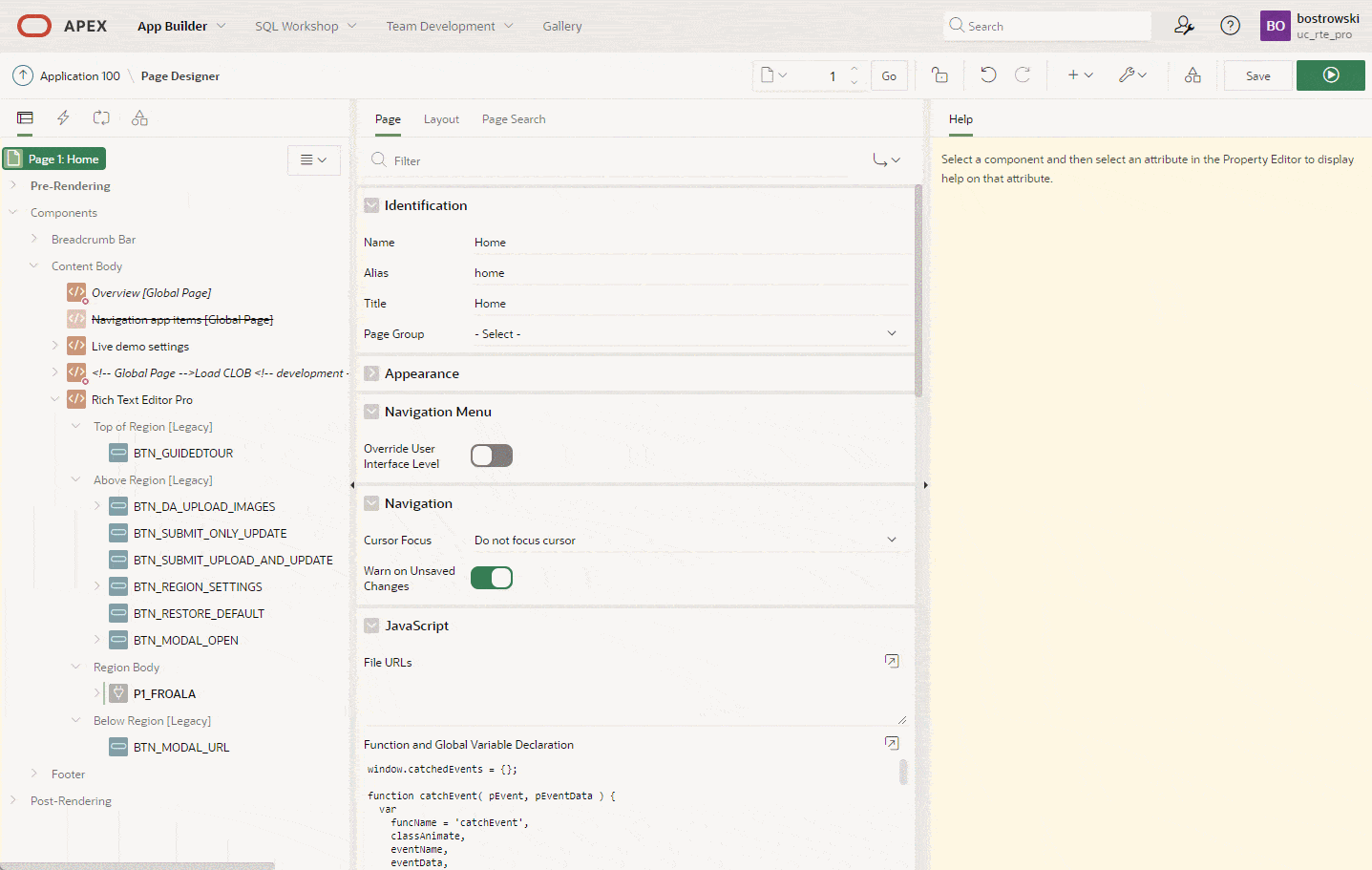1372x870 pixels.
Task: Click the Save button
Action: 1258,75
